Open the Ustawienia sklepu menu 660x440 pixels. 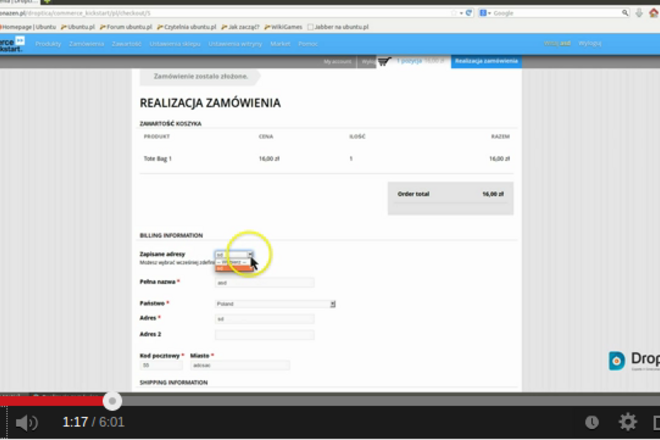click(175, 44)
